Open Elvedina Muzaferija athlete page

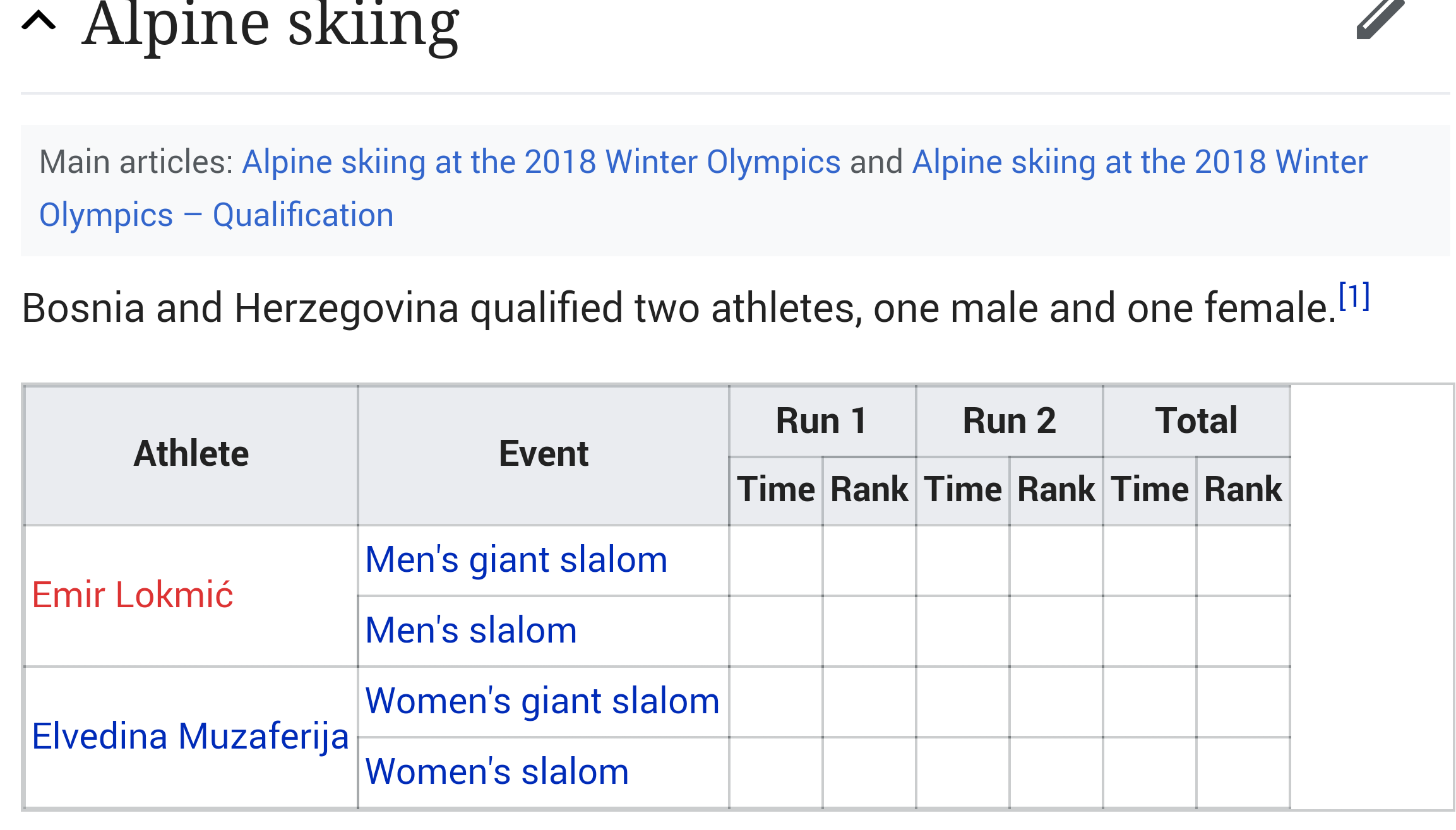[x=190, y=737]
